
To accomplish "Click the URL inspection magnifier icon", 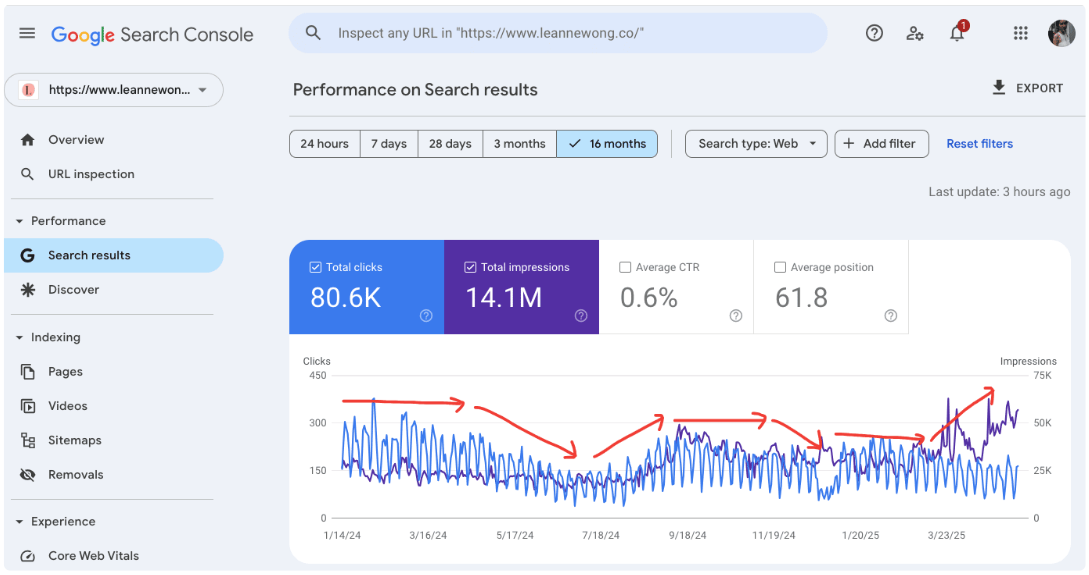I will click(27, 174).
